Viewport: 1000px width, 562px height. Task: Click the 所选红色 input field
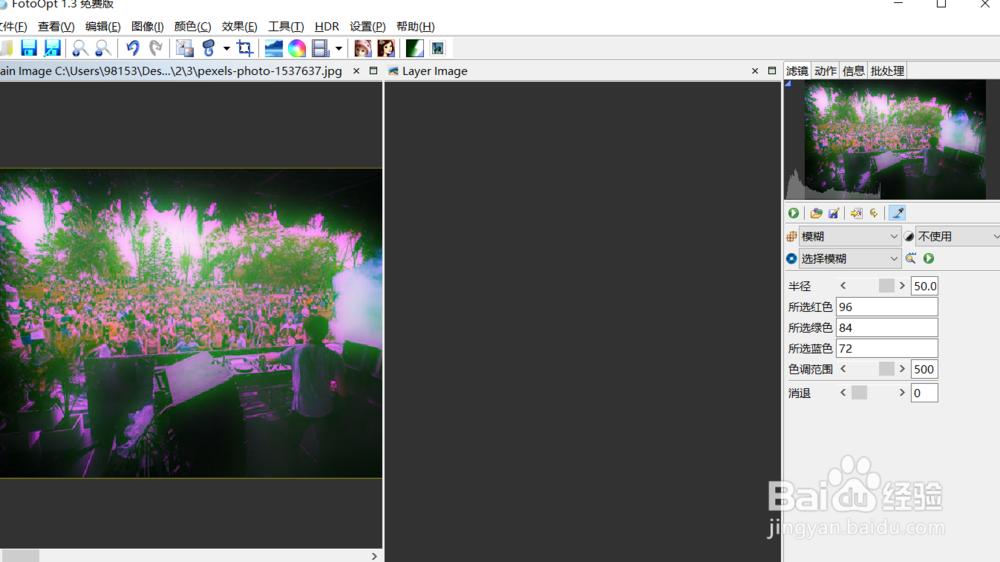pos(887,307)
